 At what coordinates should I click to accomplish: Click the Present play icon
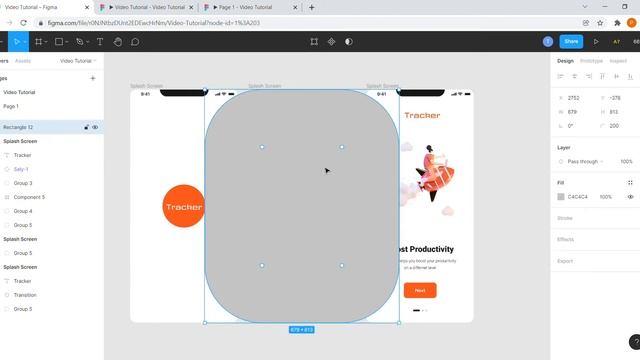point(596,42)
